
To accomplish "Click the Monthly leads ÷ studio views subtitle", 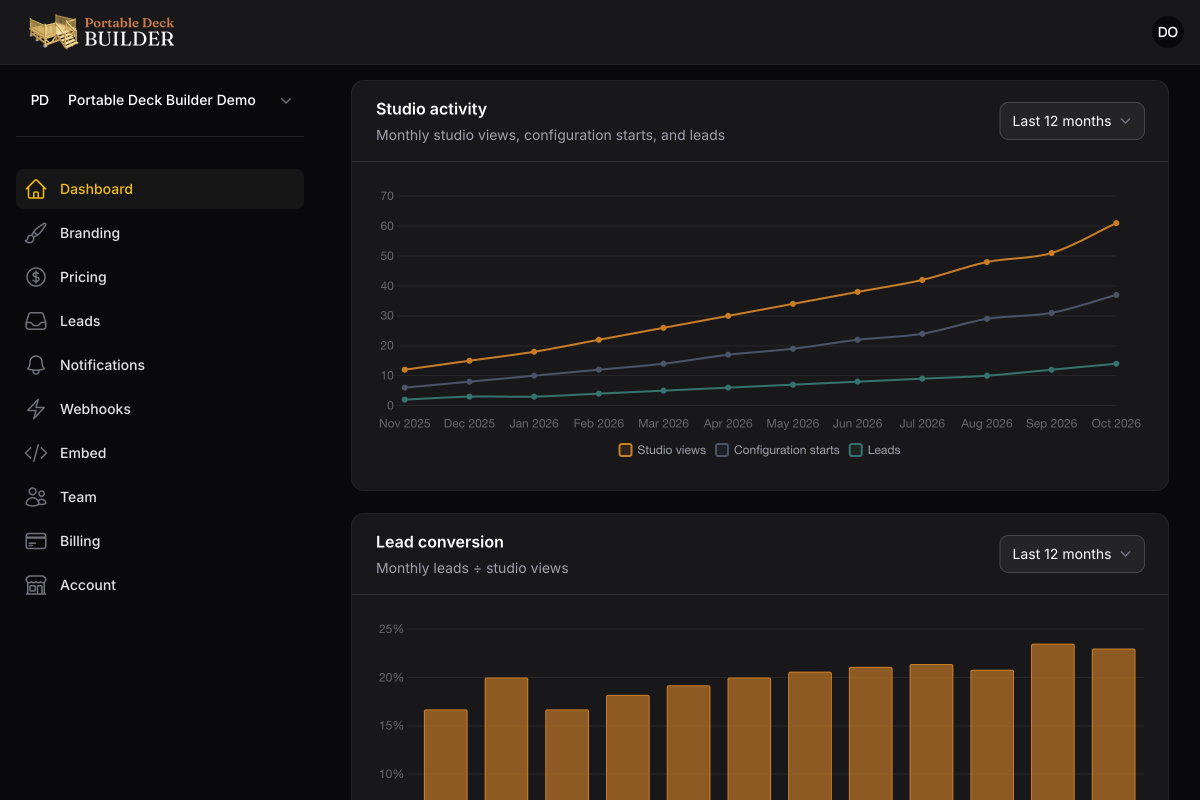I will pos(472,568).
